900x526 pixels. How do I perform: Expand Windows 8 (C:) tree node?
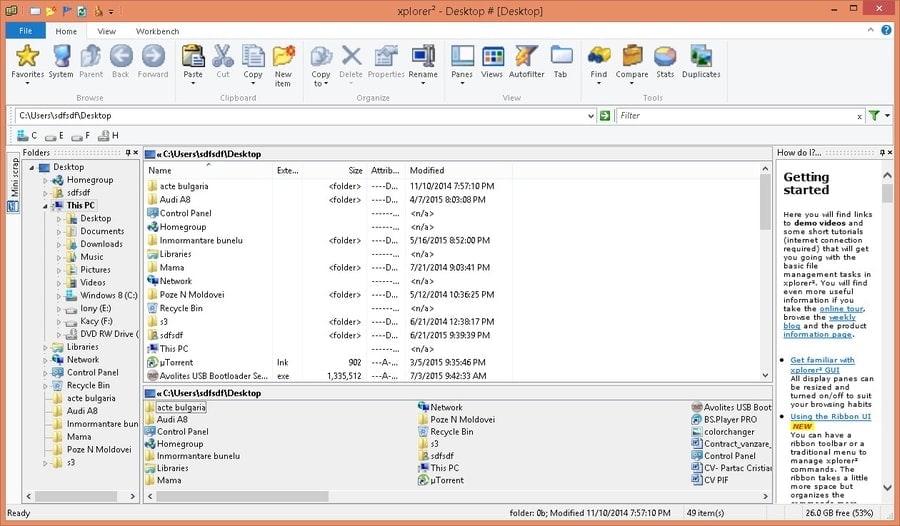[59, 296]
